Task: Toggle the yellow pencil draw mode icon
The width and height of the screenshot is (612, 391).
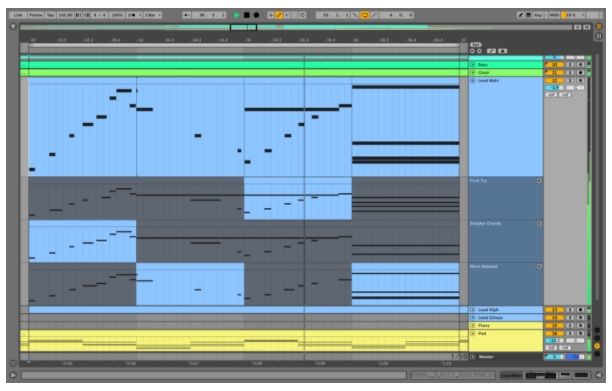Action: [x=279, y=15]
